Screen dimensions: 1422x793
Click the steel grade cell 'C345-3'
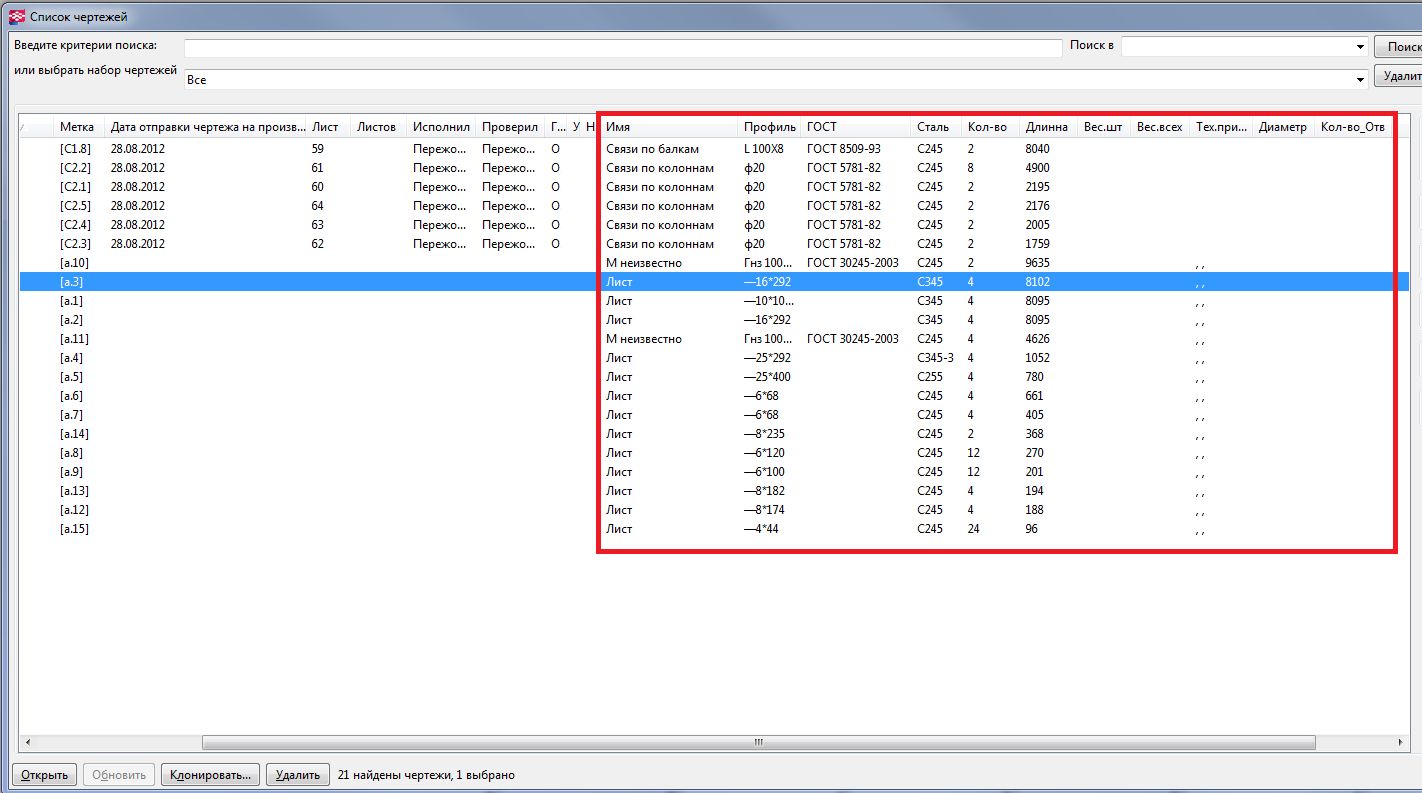[935, 358]
